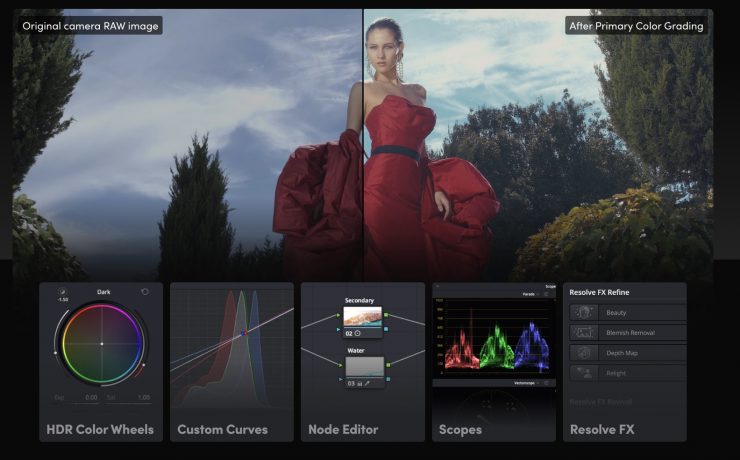Select the Water node thumbnail
This screenshot has height=460, width=740.
[x=363, y=366]
